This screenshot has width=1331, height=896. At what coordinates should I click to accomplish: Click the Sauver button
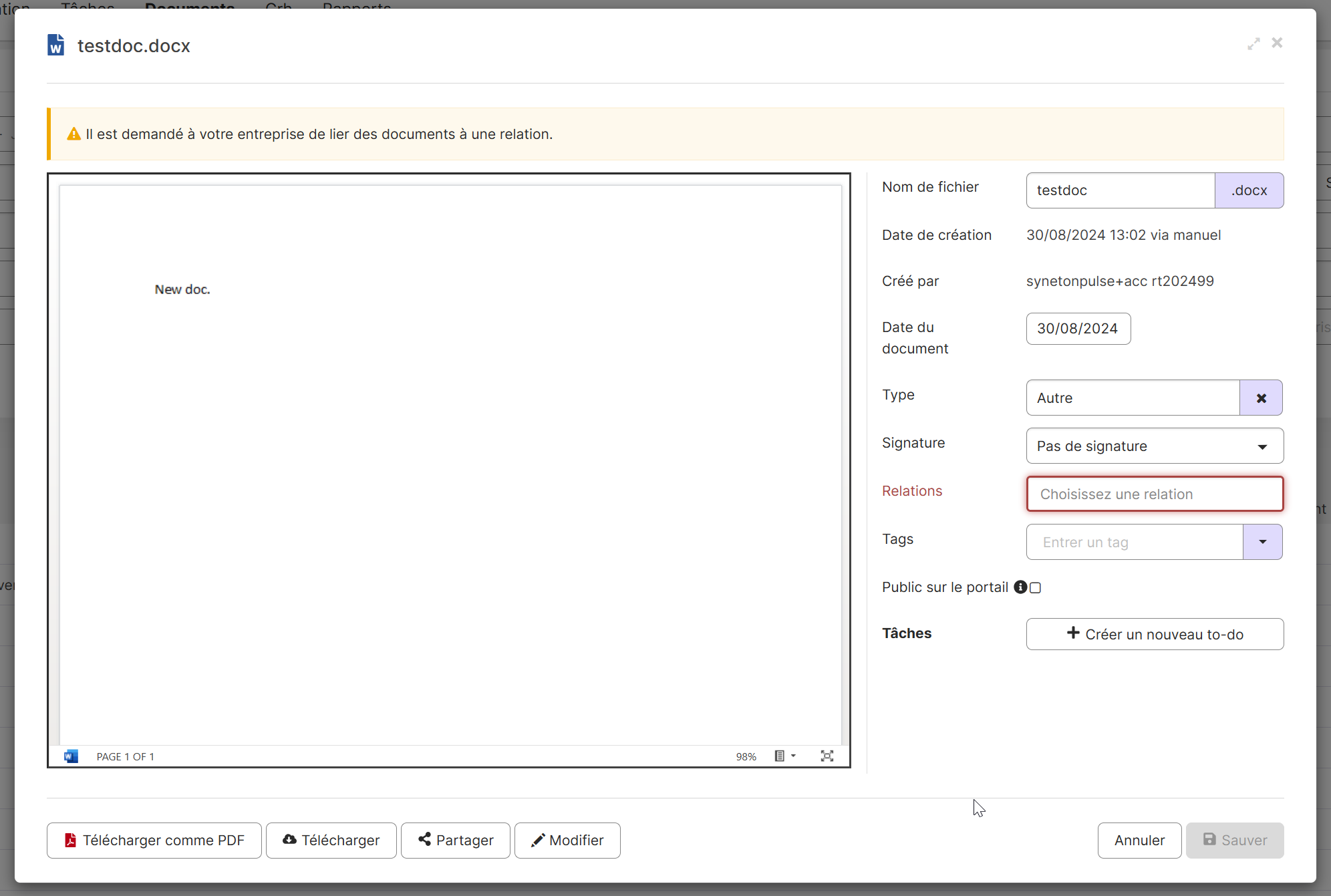tap(1235, 841)
